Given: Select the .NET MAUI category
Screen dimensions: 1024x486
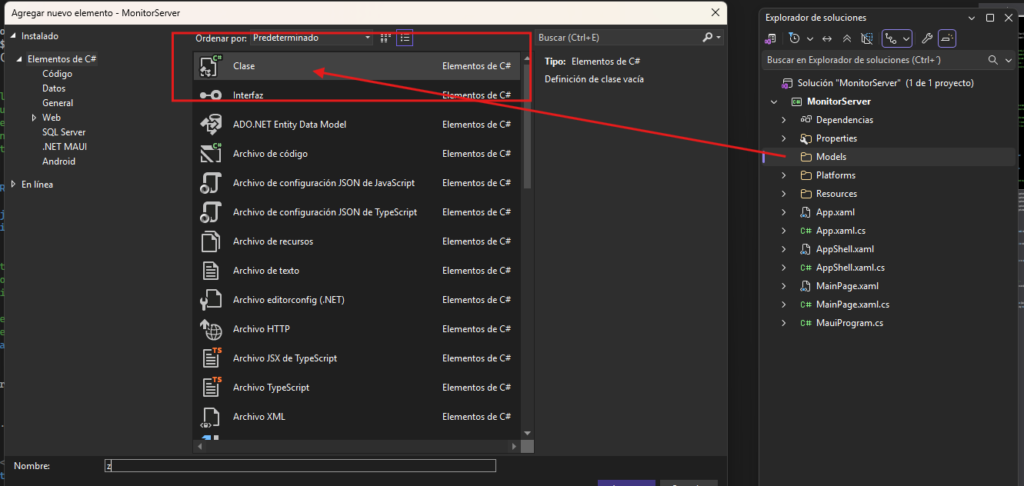Looking at the screenshot, I should tap(64, 146).
